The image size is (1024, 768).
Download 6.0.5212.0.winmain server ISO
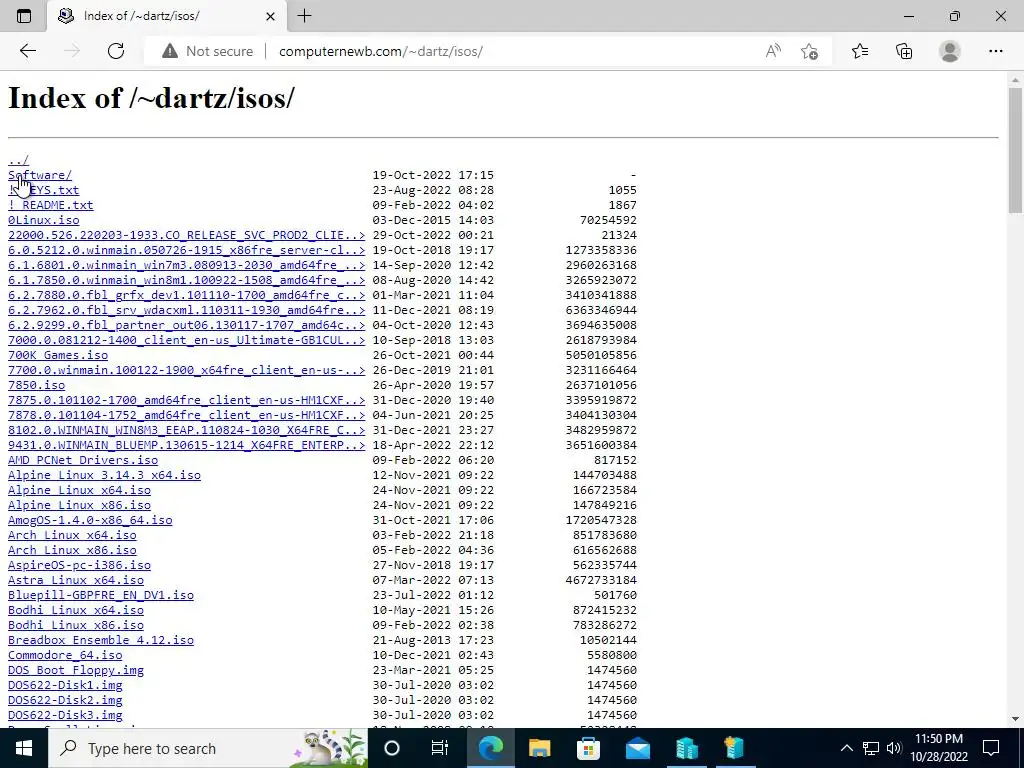pyautogui.click(x=186, y=250)
